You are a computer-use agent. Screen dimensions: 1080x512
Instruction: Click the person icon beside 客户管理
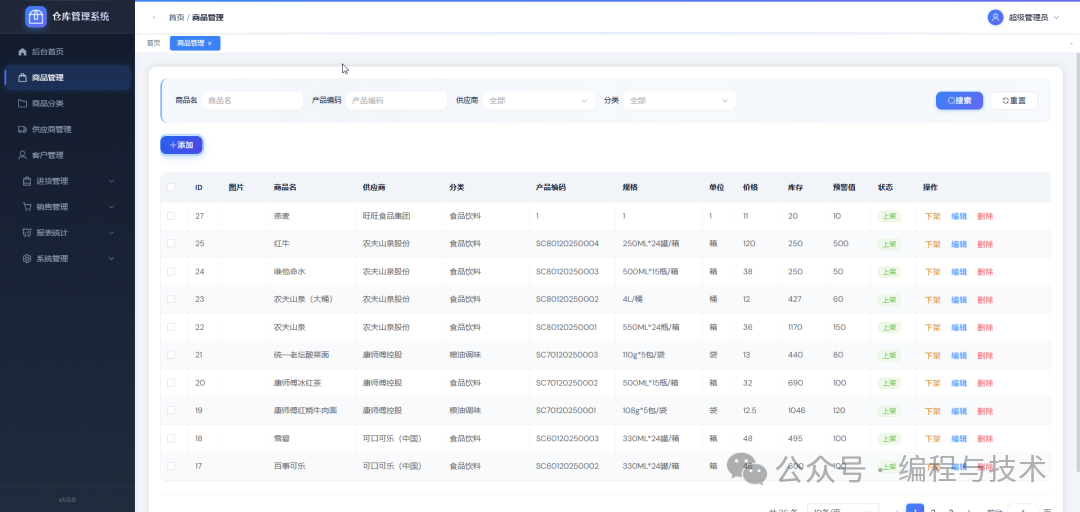(x=22, y=155)
